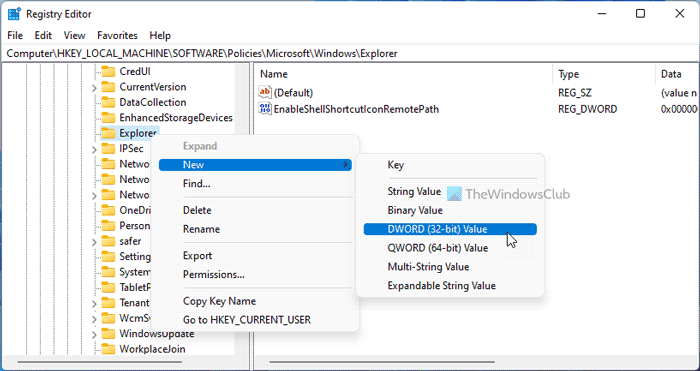Viewport: 700px width, 371px height.
Task: Open the Favorites menu
Action: (x=117, y=35)
